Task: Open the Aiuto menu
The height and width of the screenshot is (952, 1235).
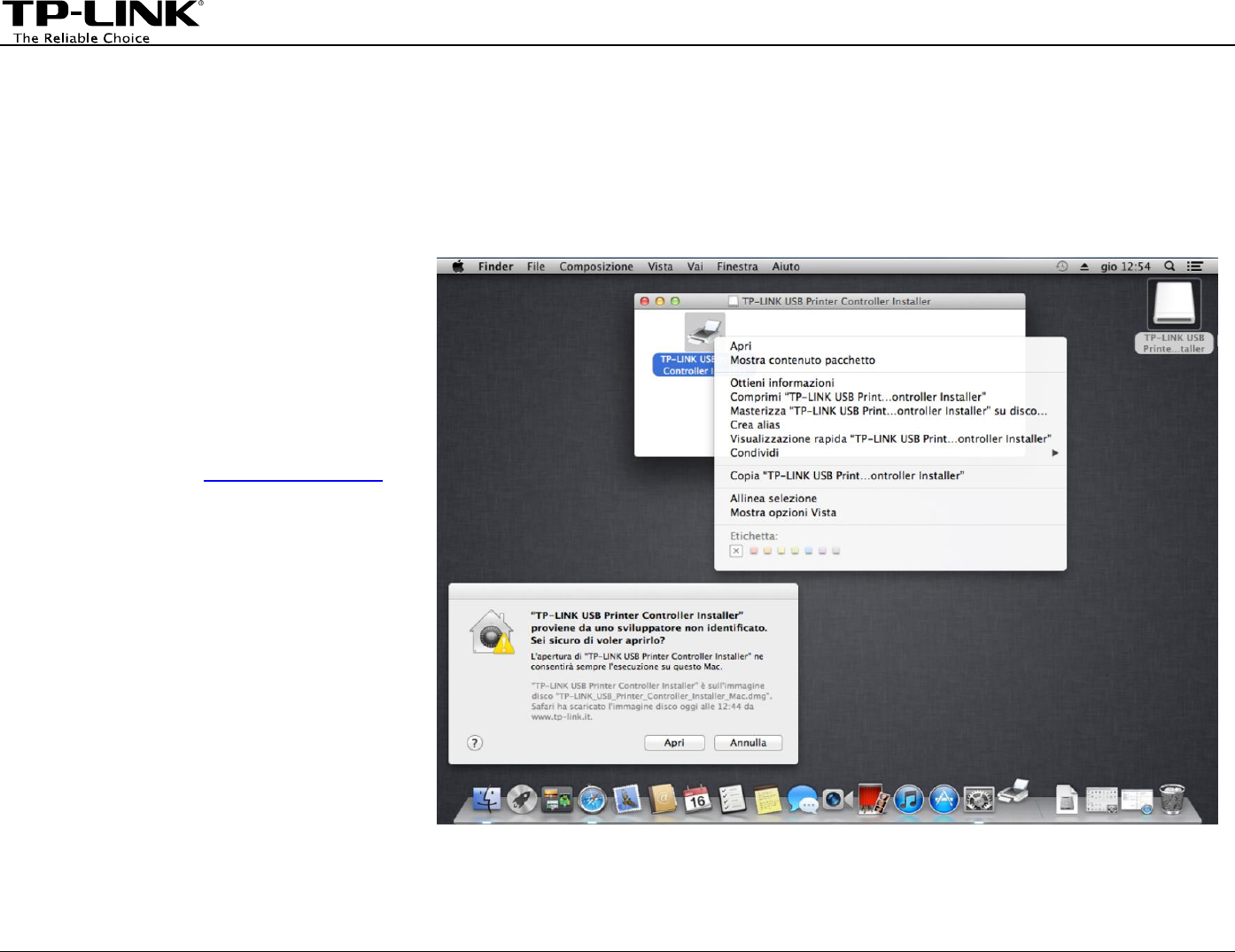Action: point(786,266)
